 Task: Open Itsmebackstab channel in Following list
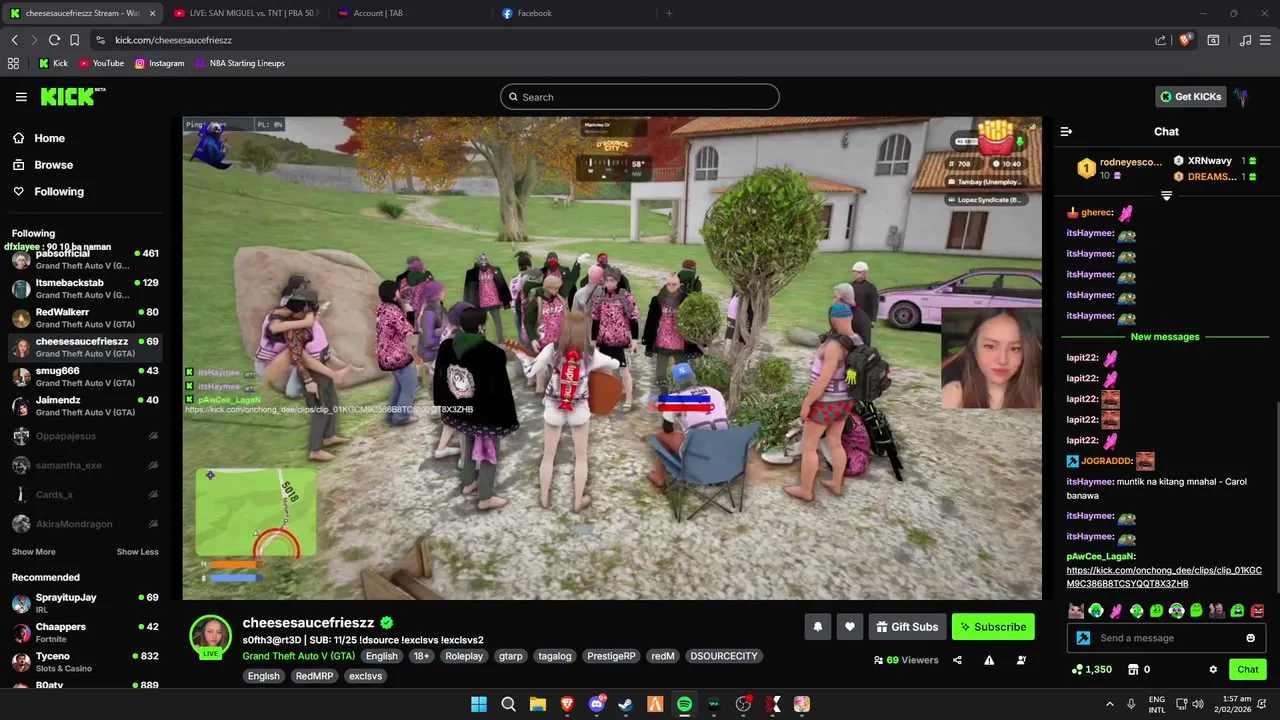pos(85,289)
